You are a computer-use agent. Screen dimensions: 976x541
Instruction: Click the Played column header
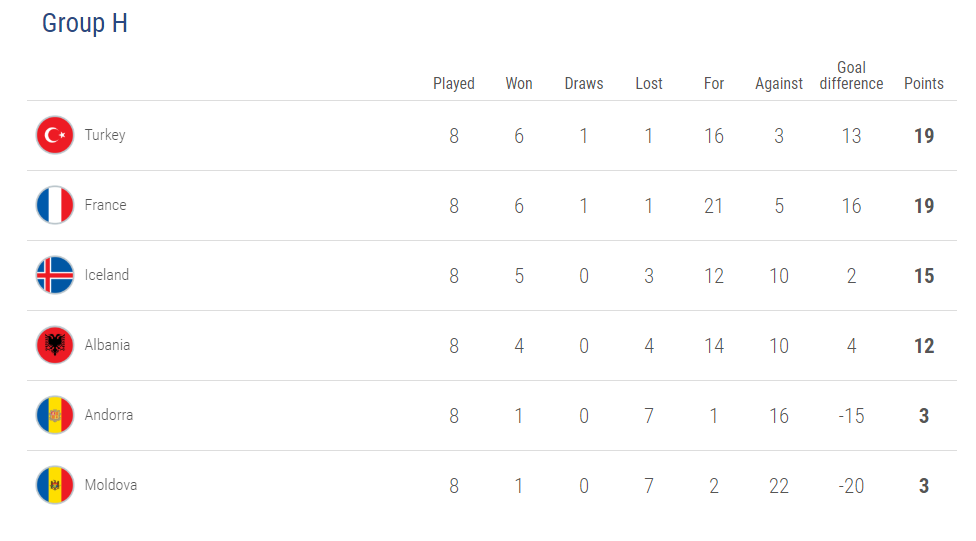click(454, 84)
